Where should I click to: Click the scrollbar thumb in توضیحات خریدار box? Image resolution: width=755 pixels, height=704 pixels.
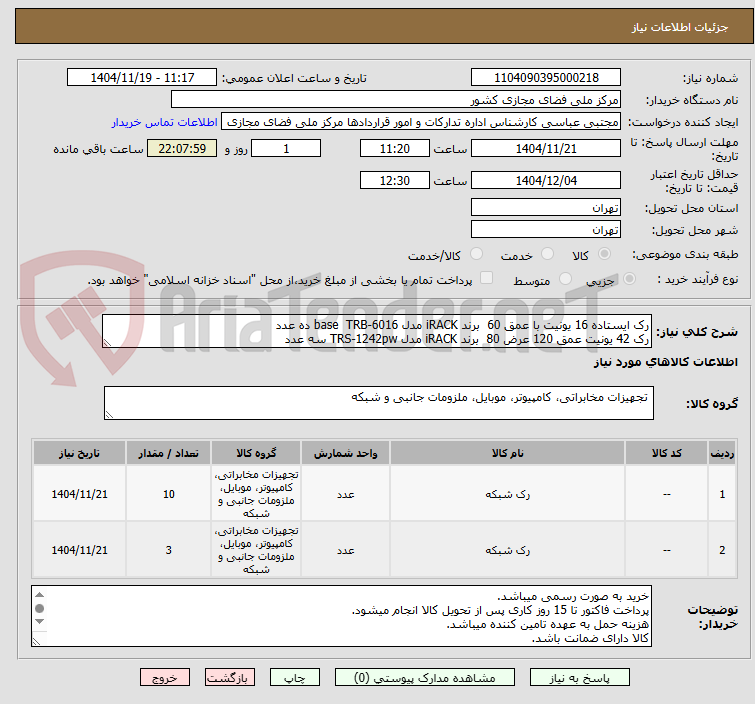point(39,608)
